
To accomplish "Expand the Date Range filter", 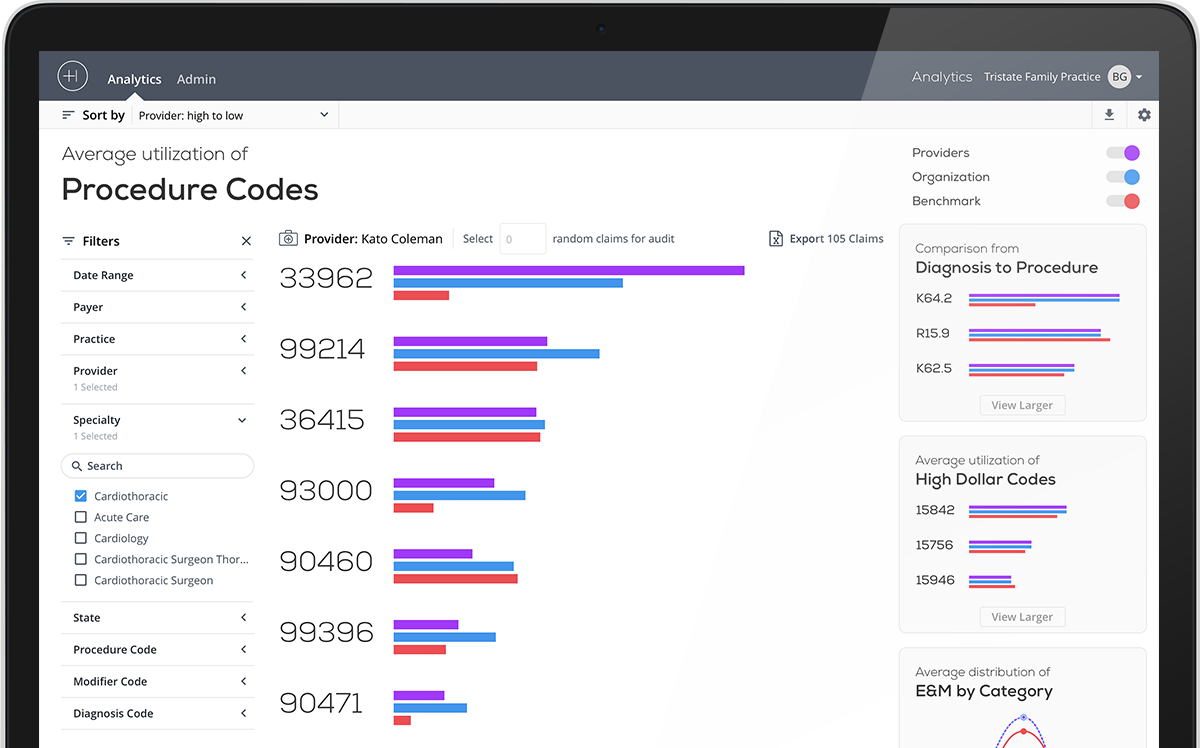I will click(x=158, y=275).
